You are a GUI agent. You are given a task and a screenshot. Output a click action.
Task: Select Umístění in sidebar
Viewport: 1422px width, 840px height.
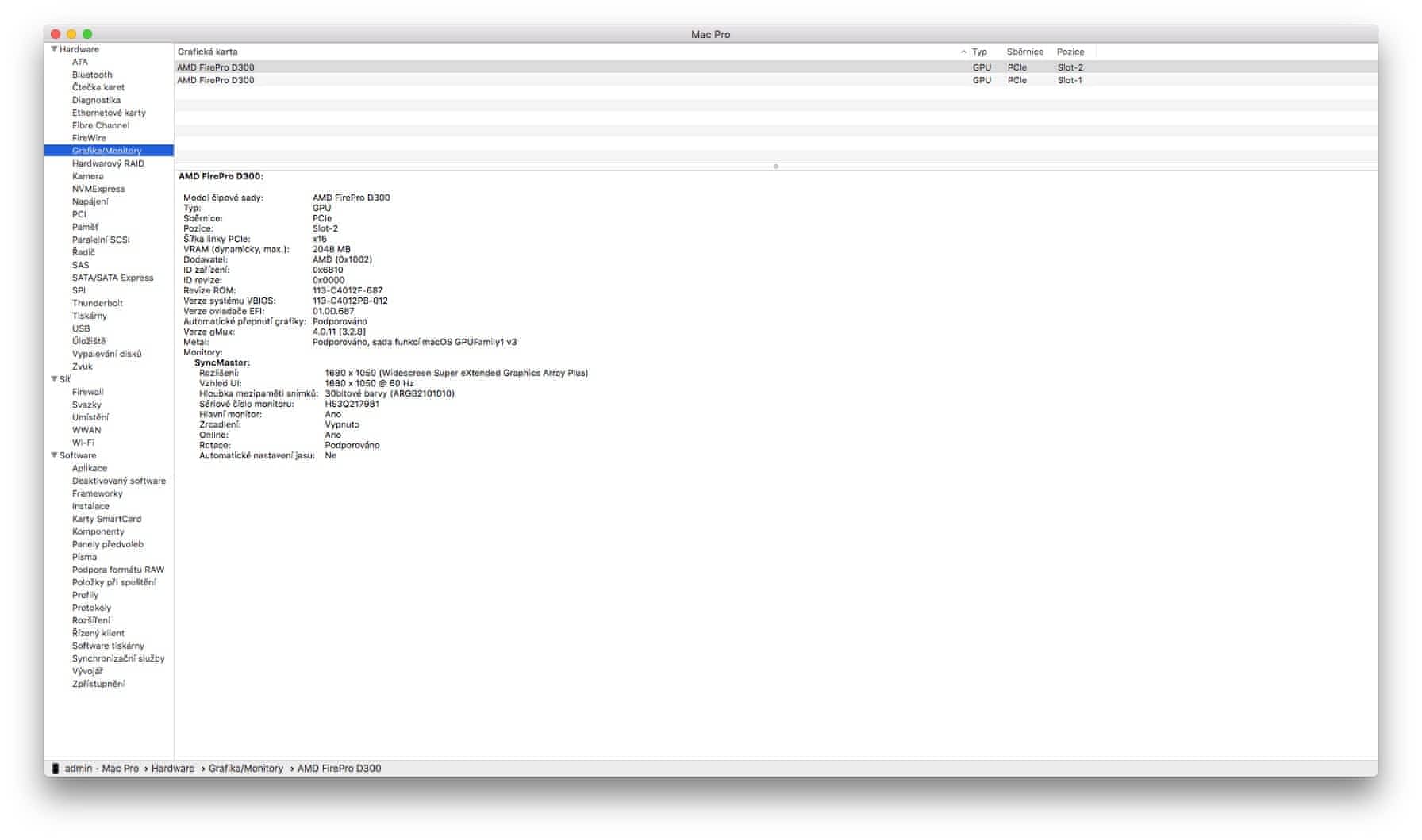click(90, 417)
